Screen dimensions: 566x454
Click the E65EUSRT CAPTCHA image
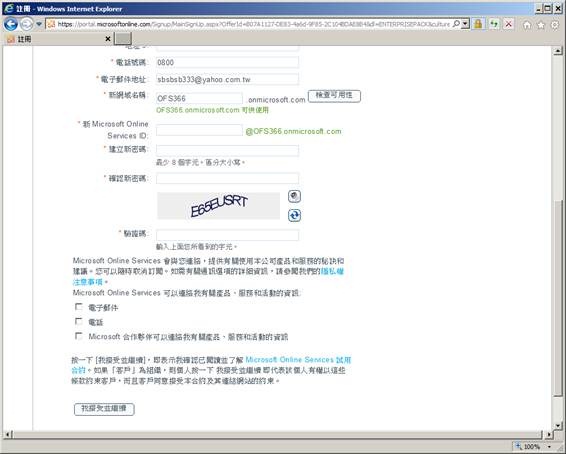point(218,206)
